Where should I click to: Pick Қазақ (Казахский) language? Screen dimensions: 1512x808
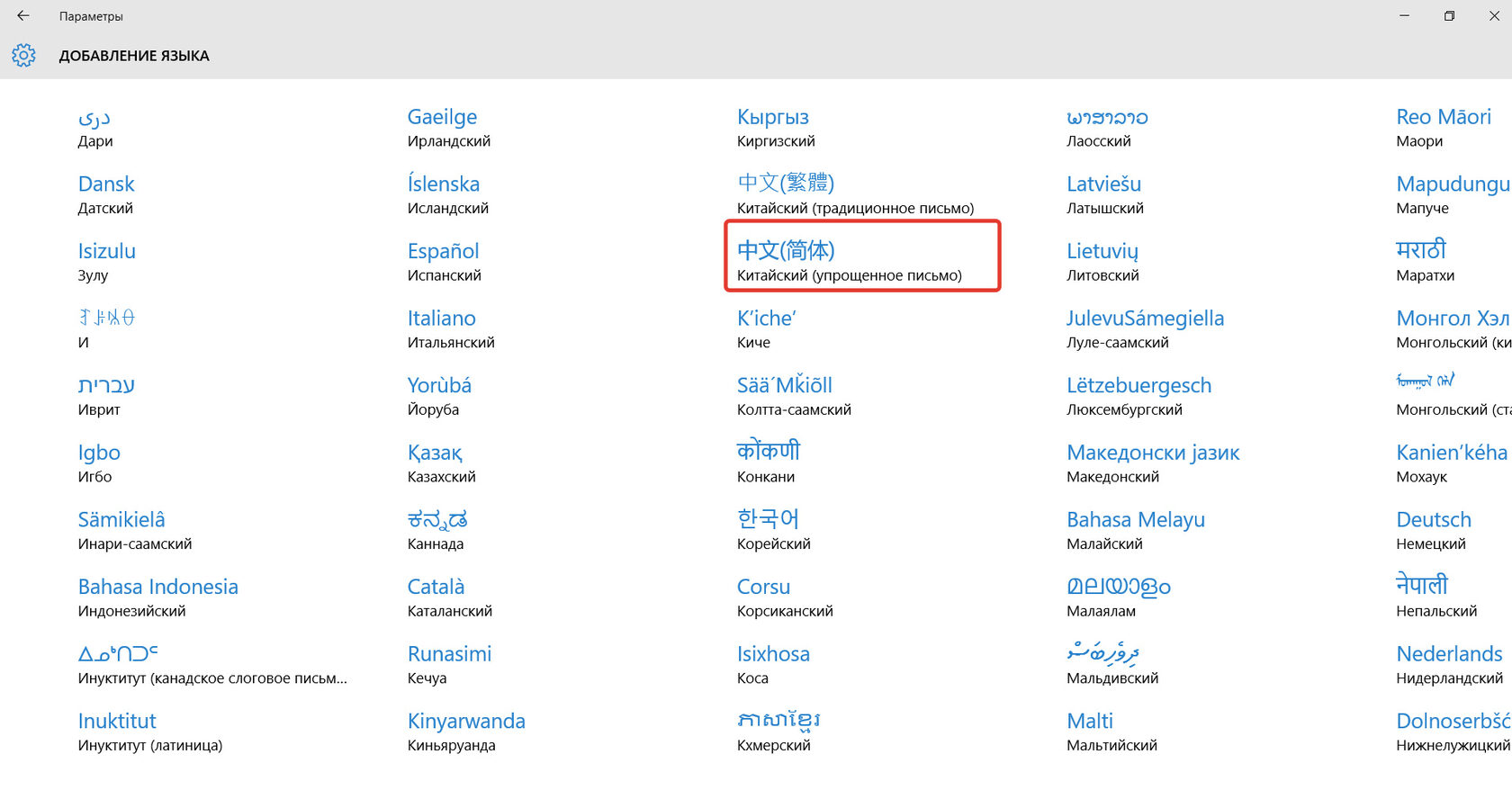point(442,463)
